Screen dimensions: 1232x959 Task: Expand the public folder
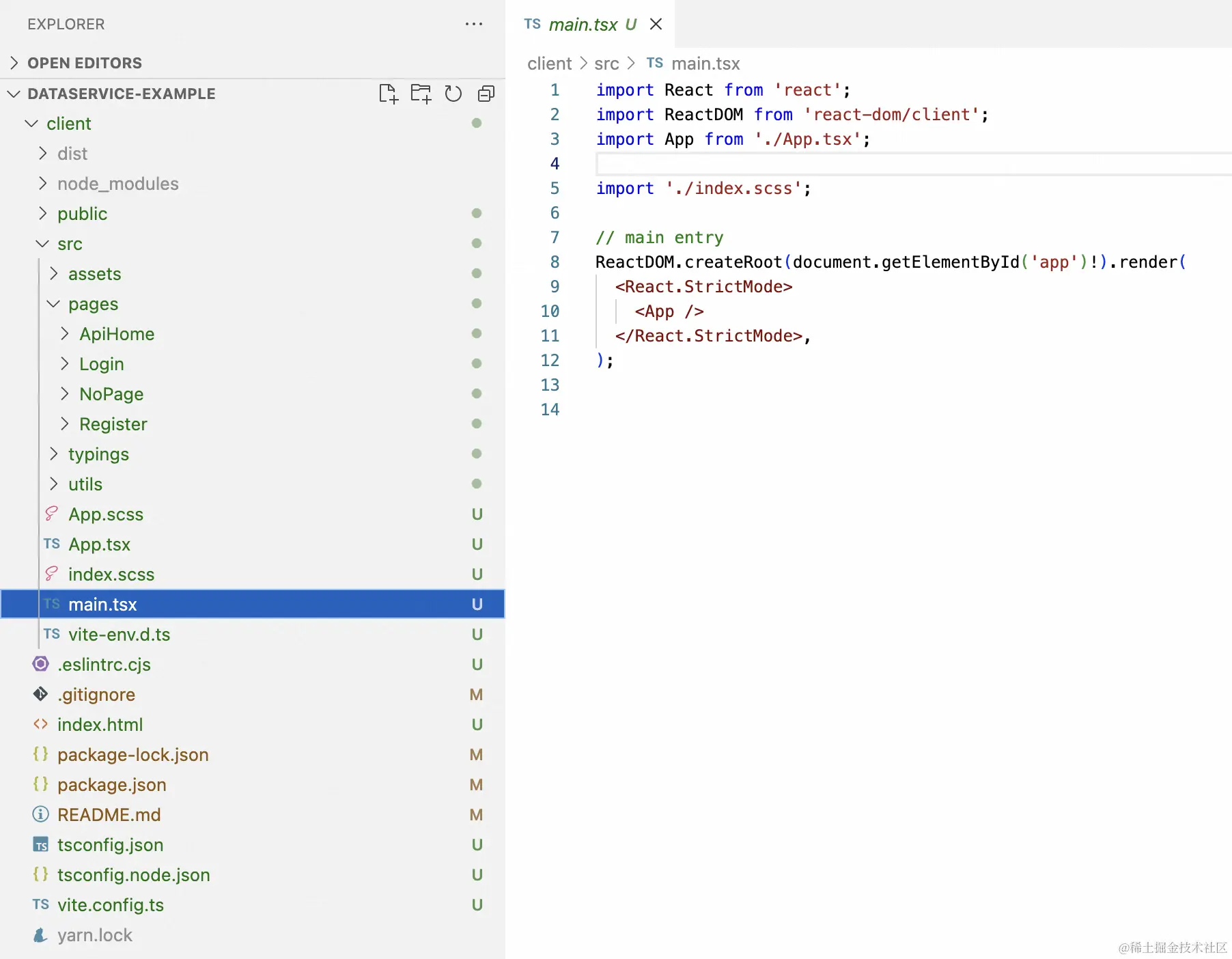click(42, 214)
